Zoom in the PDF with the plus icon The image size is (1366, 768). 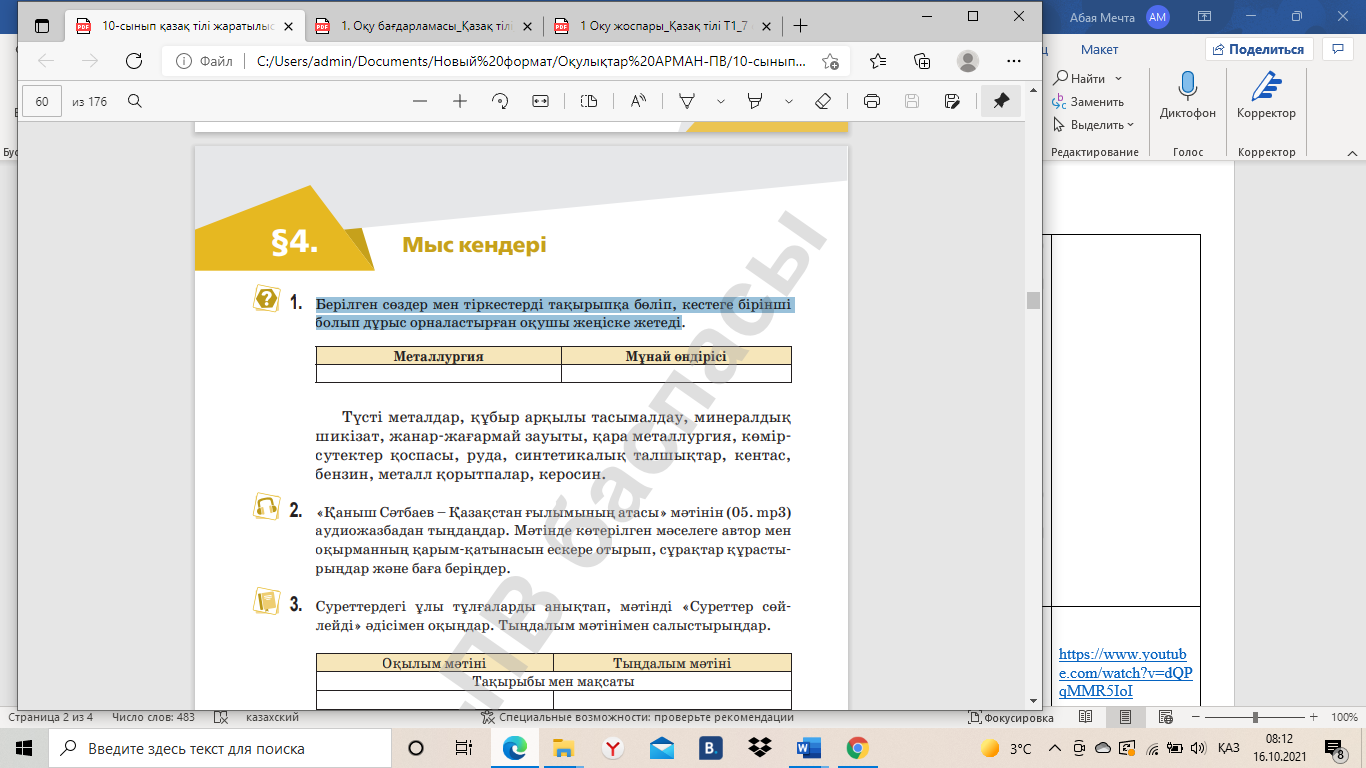(x=460, y=101)
